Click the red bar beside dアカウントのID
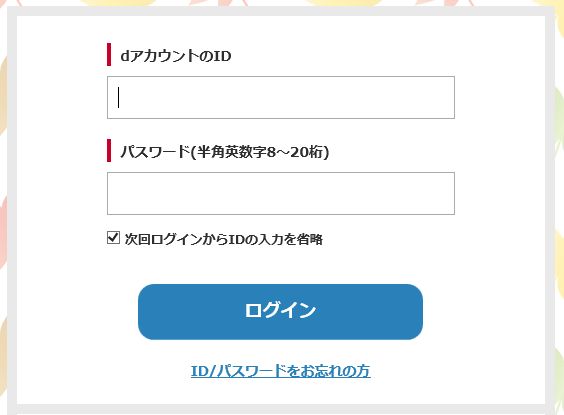Screen dimensions: 564x415 tap(109, 54)
